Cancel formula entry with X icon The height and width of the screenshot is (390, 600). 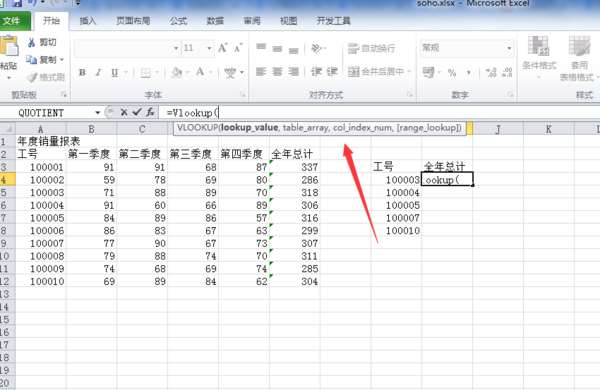[x=124, y=113]
